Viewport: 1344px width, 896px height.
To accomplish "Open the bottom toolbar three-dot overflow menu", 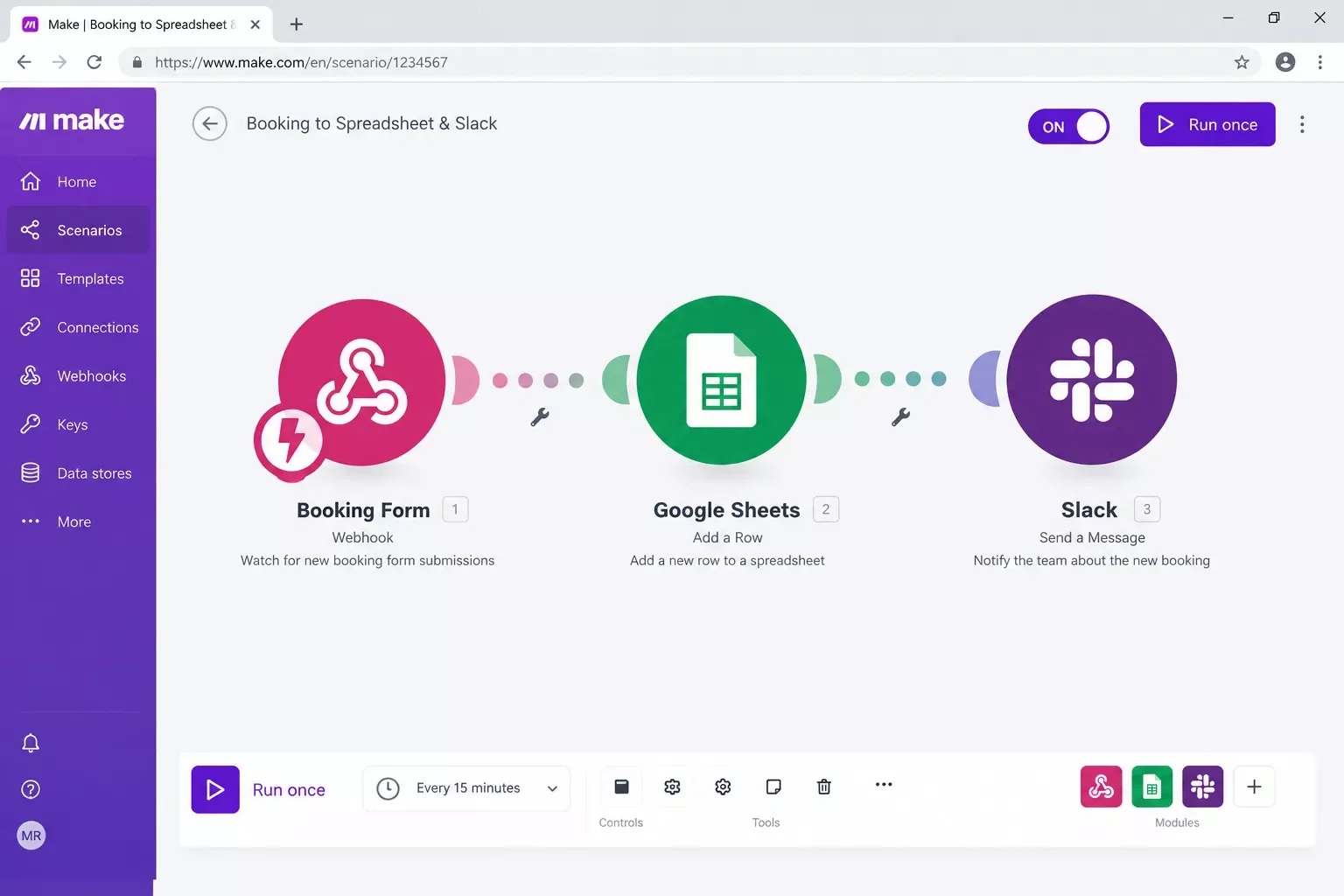I will click(x=884, y=785).
